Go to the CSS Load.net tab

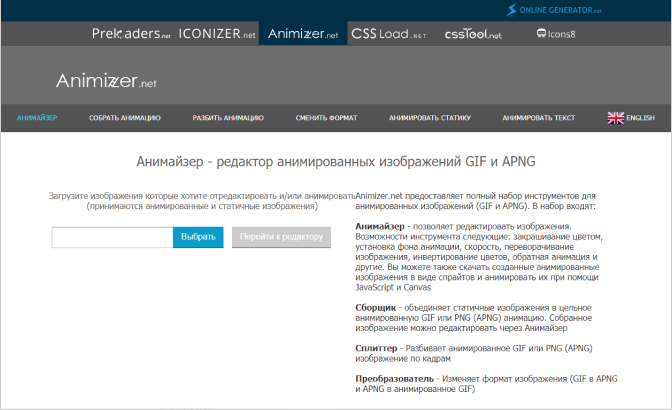[x=389, y=33]
